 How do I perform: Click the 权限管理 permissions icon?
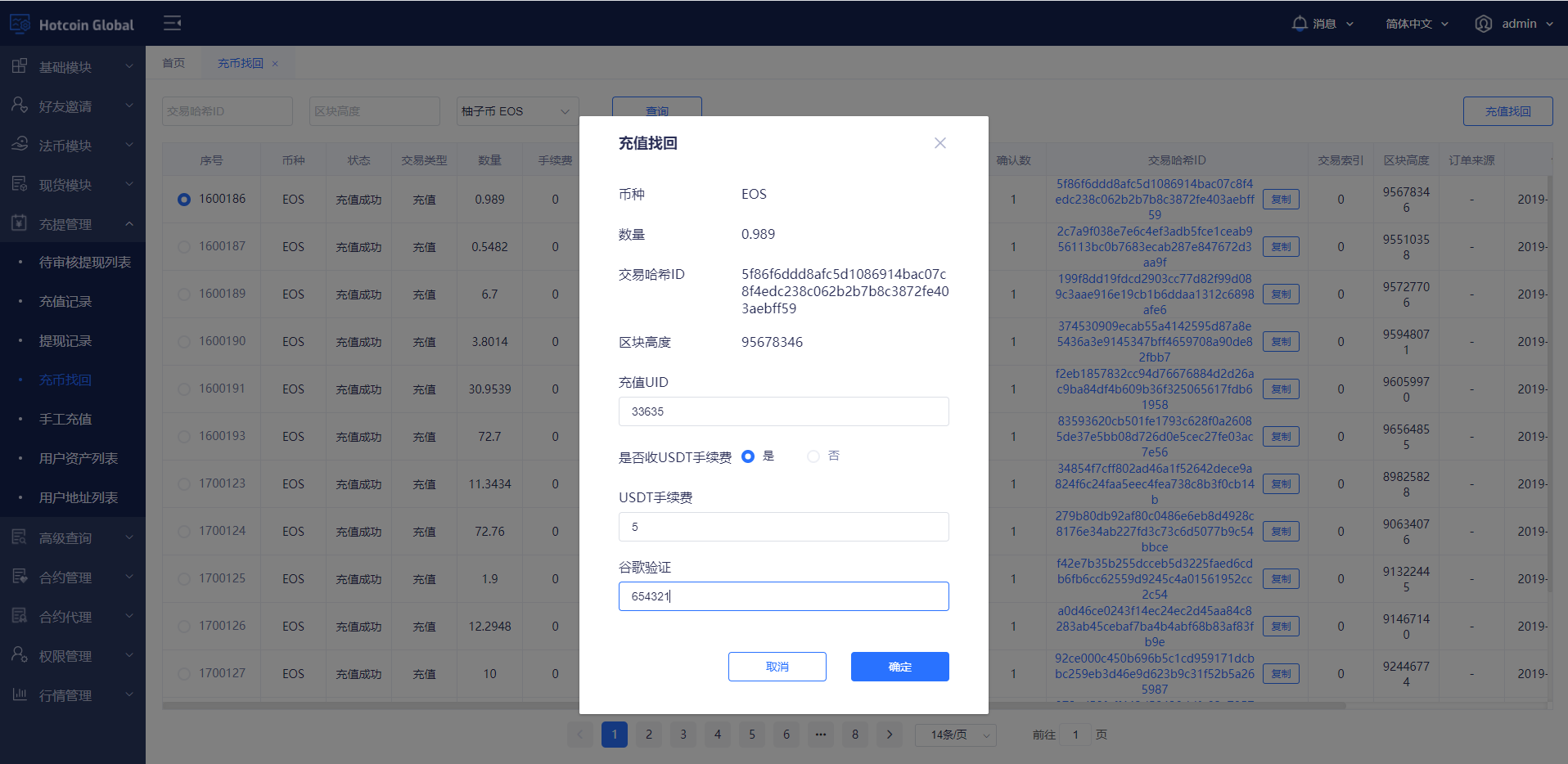[x=19, y=655]
